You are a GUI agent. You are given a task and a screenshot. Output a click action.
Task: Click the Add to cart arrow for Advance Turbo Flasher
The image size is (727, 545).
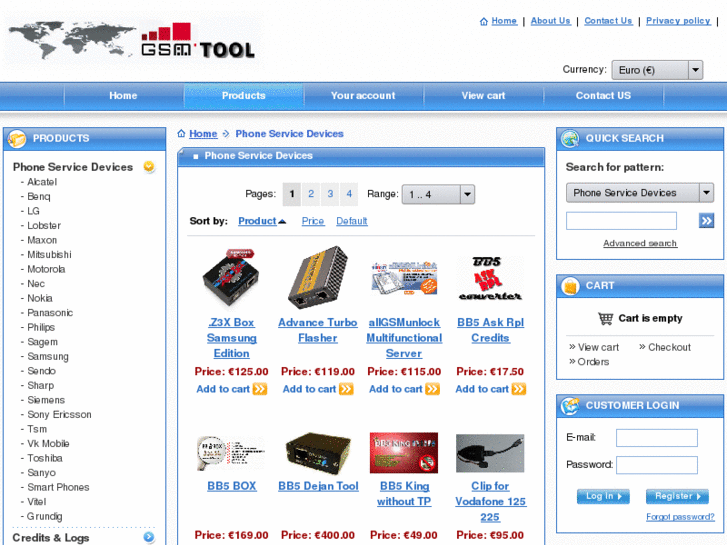click(x=346, y=389)
